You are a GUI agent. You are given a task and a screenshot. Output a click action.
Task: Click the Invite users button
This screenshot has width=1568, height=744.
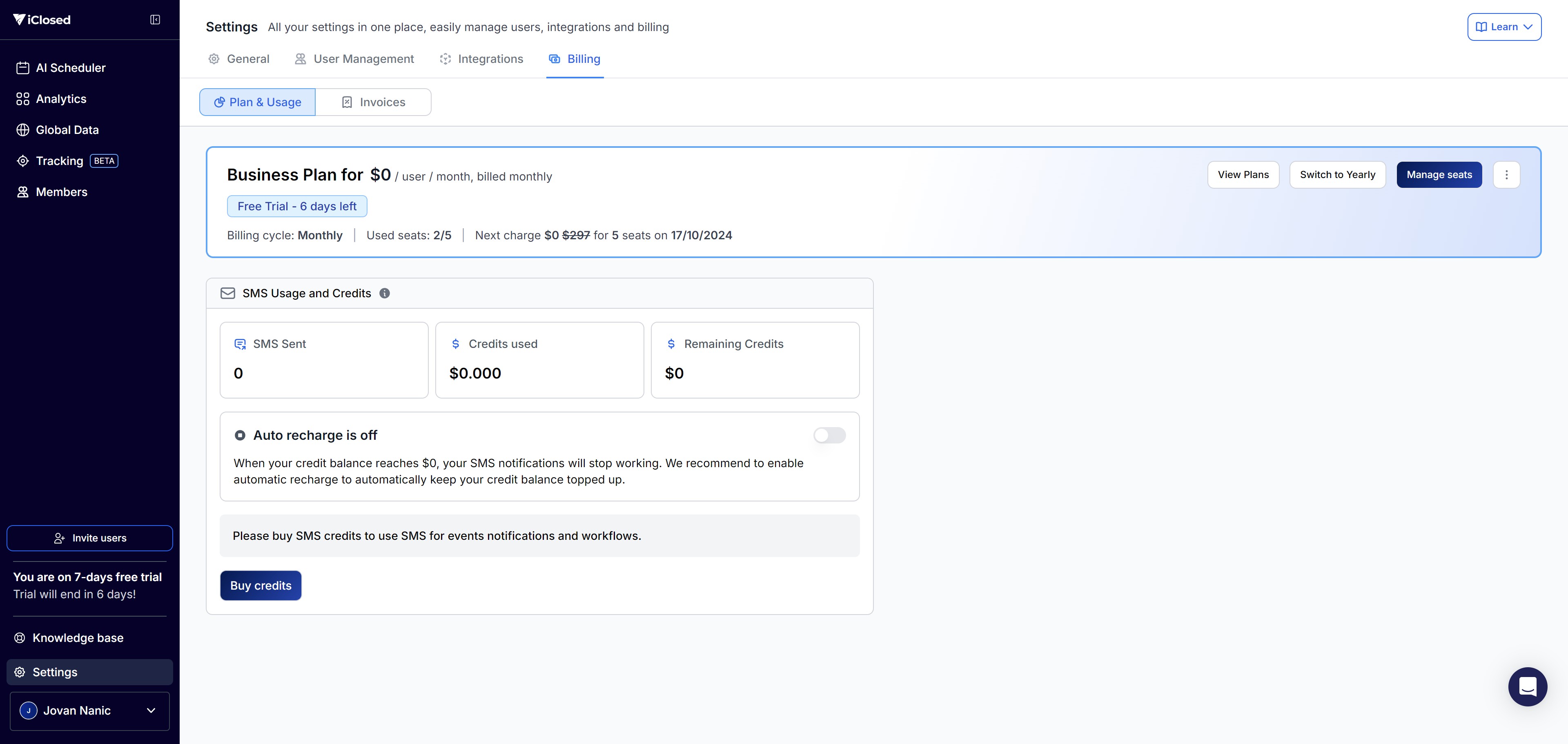click(x=89, y=538)
